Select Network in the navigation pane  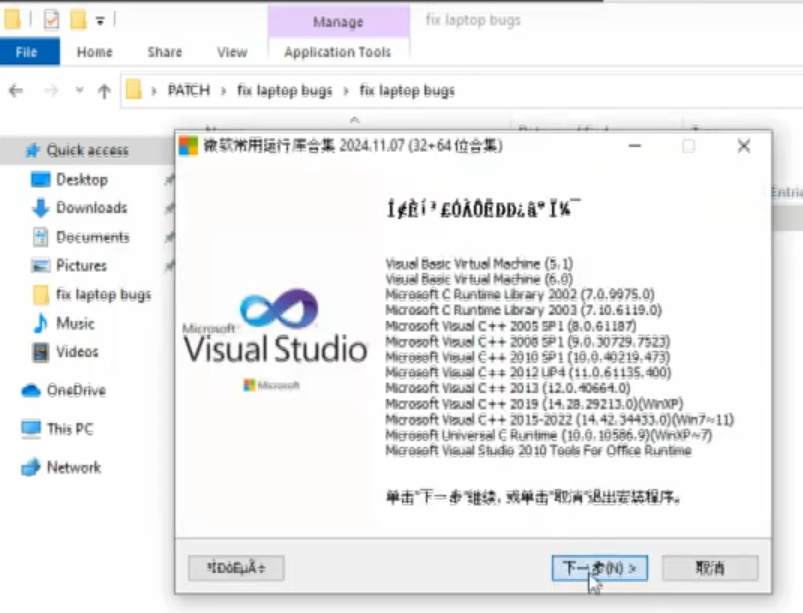74,467
